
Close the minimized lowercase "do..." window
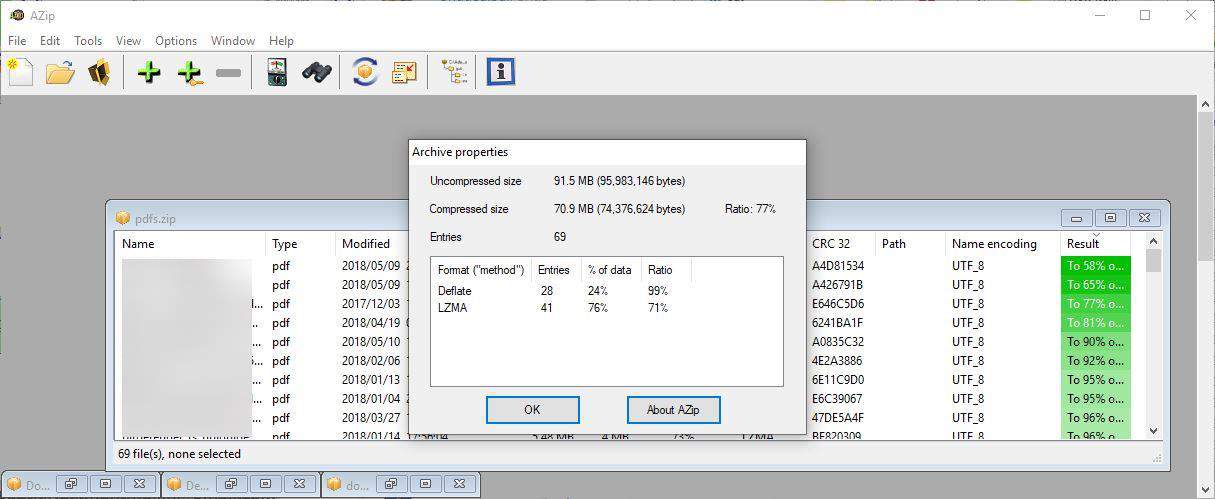460,484
